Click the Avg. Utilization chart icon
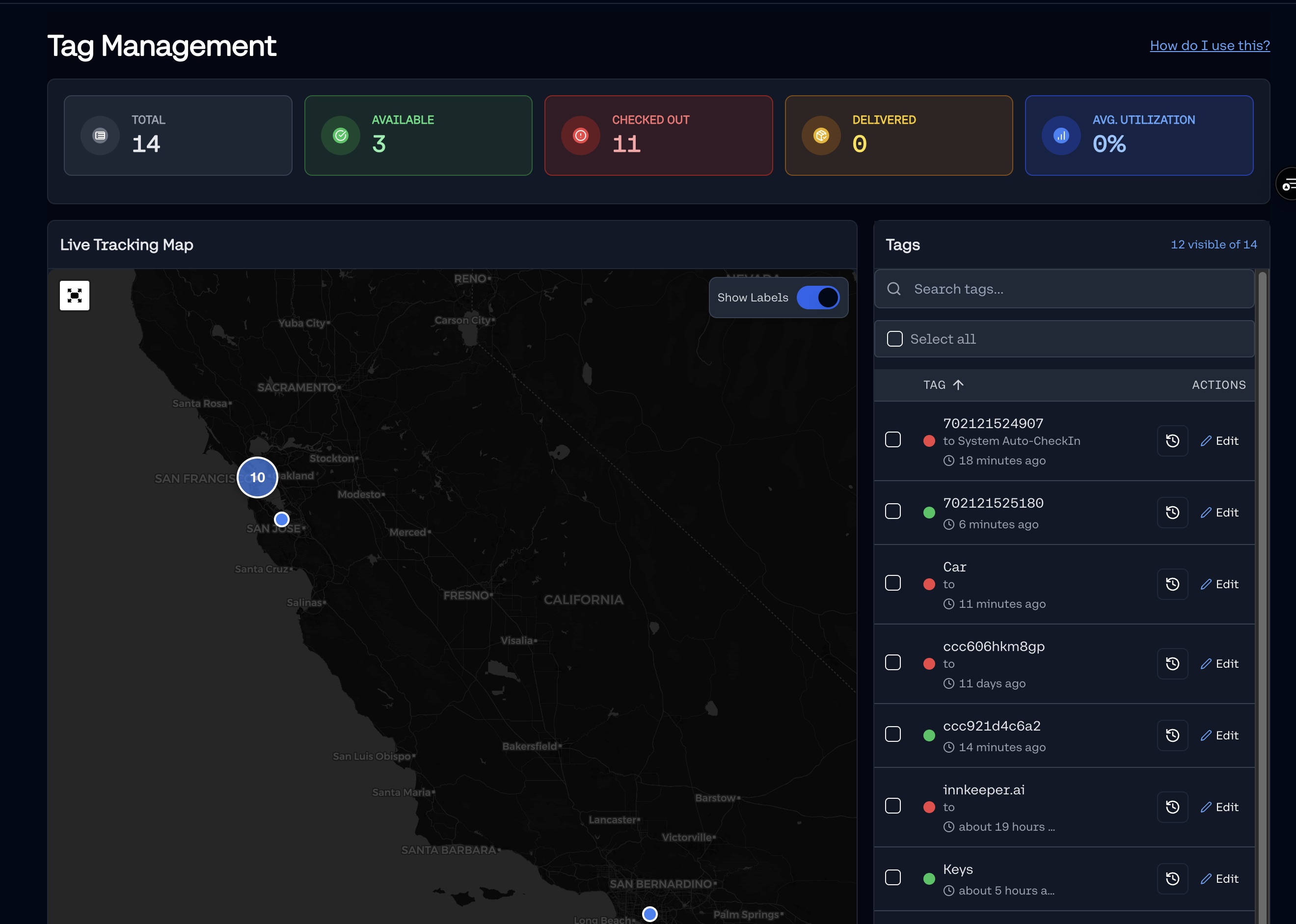 [1062, 136]
